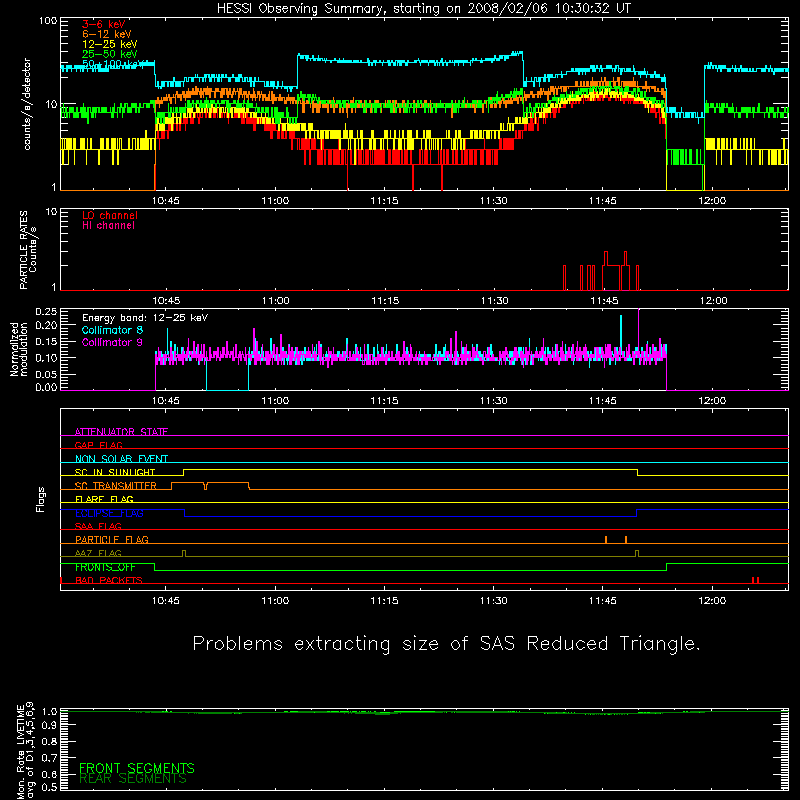
Task: Click the 11:45 tick under particle rates plot
Action: pos(604,301)
